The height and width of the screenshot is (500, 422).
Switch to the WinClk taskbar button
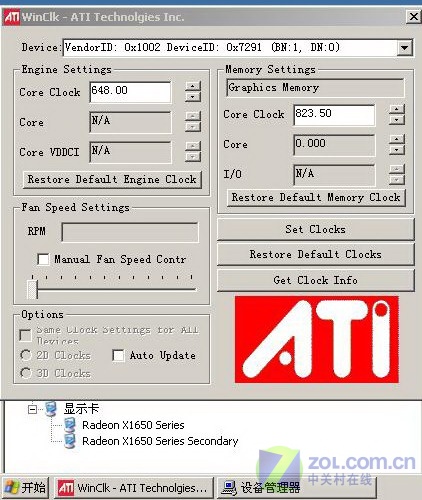[x=133, y=488]
